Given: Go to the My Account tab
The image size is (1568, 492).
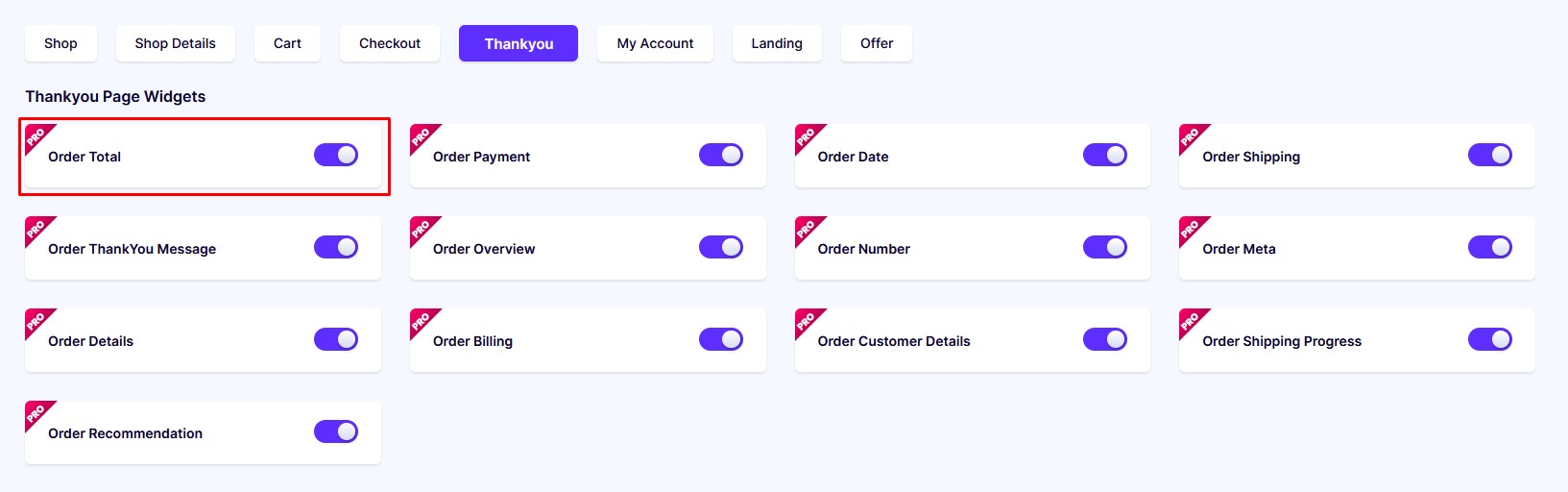Looking at the screenshot, I should (x=655, y=43).
